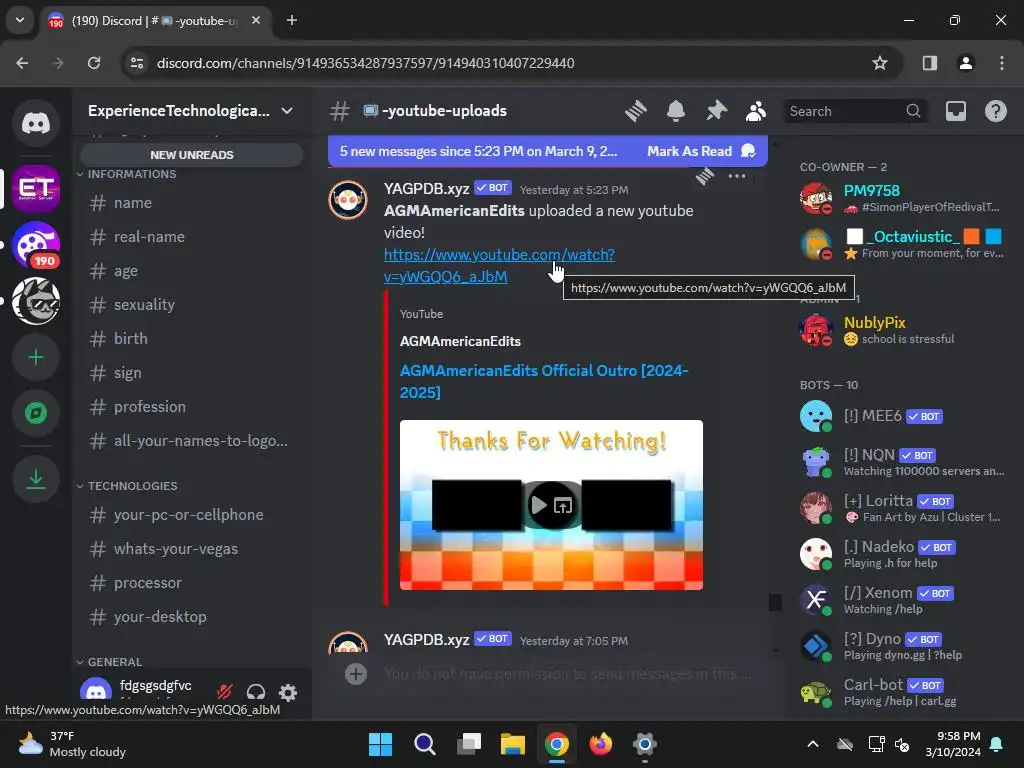Open video in browser popout icon
This screenshot has height=768, width=1024.
[563, 505]
